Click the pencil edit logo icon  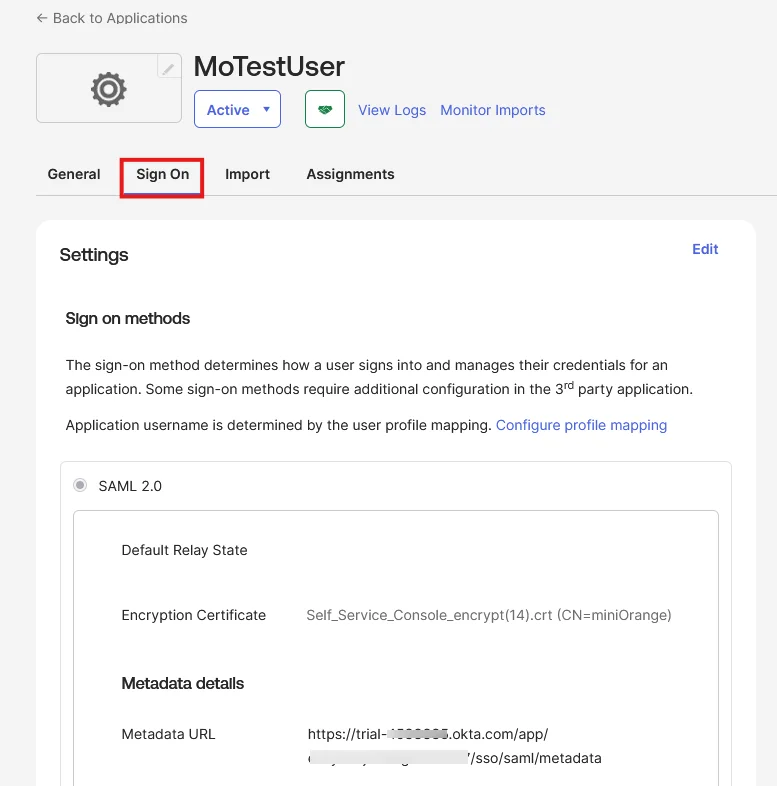point(168,67)
